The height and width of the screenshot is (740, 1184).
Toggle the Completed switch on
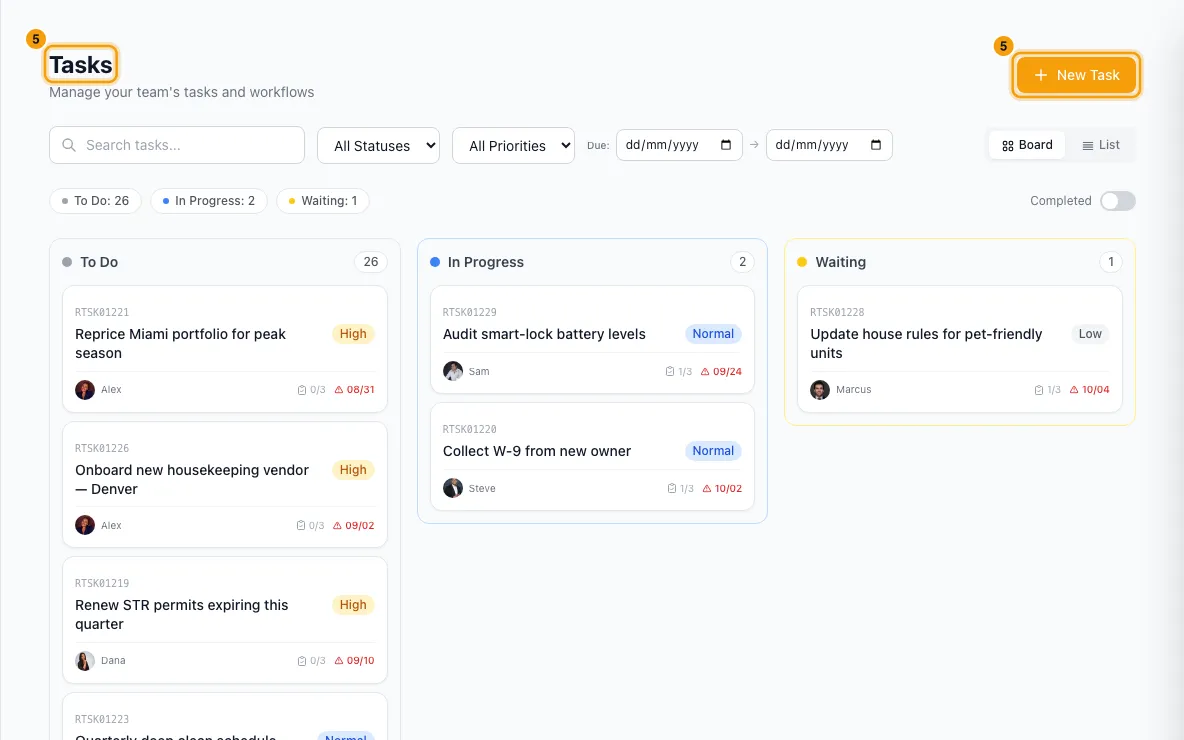pos(1118,201)
